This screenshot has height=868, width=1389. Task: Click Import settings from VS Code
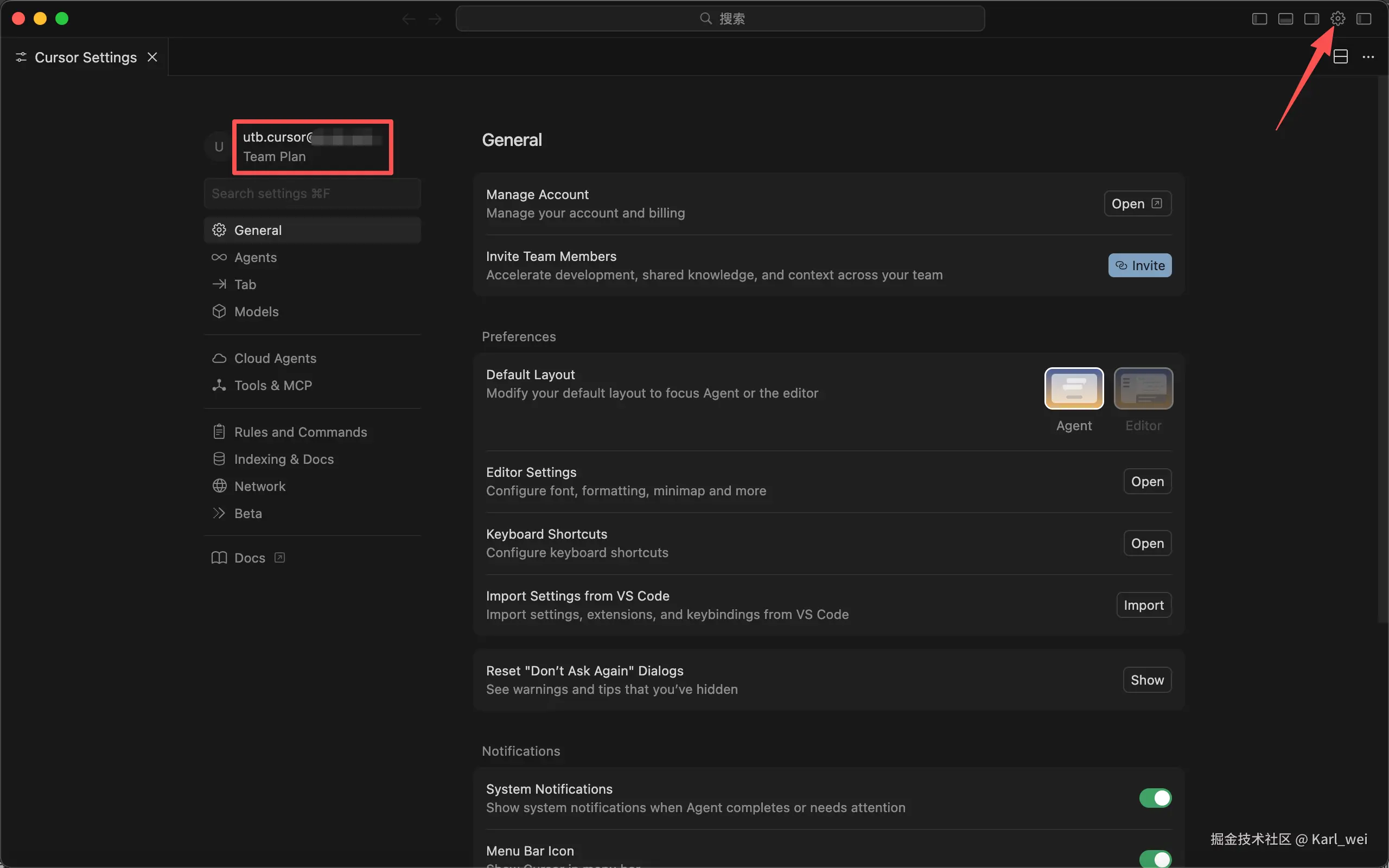[x=1143, y=605]
